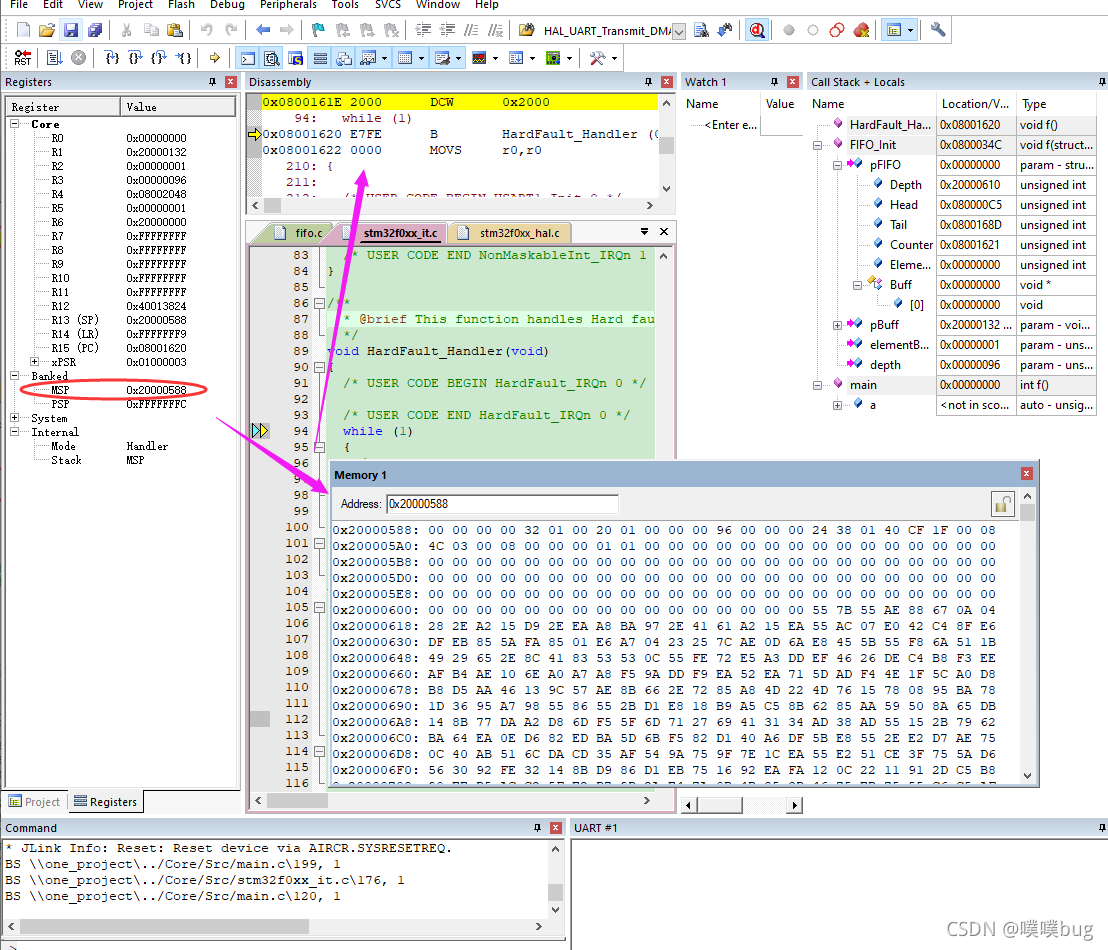
Task: Toggle the Command Window icon
Action: tap(247, 58)
